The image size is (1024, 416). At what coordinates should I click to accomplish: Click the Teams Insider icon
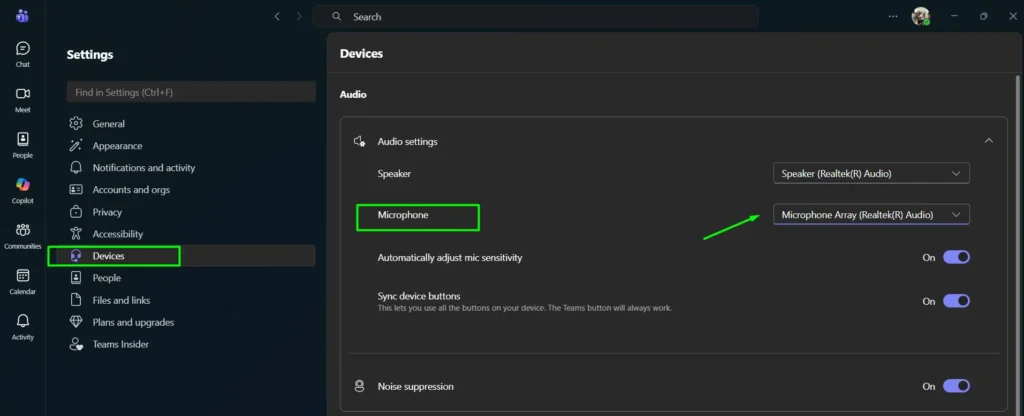coord(76,344)
